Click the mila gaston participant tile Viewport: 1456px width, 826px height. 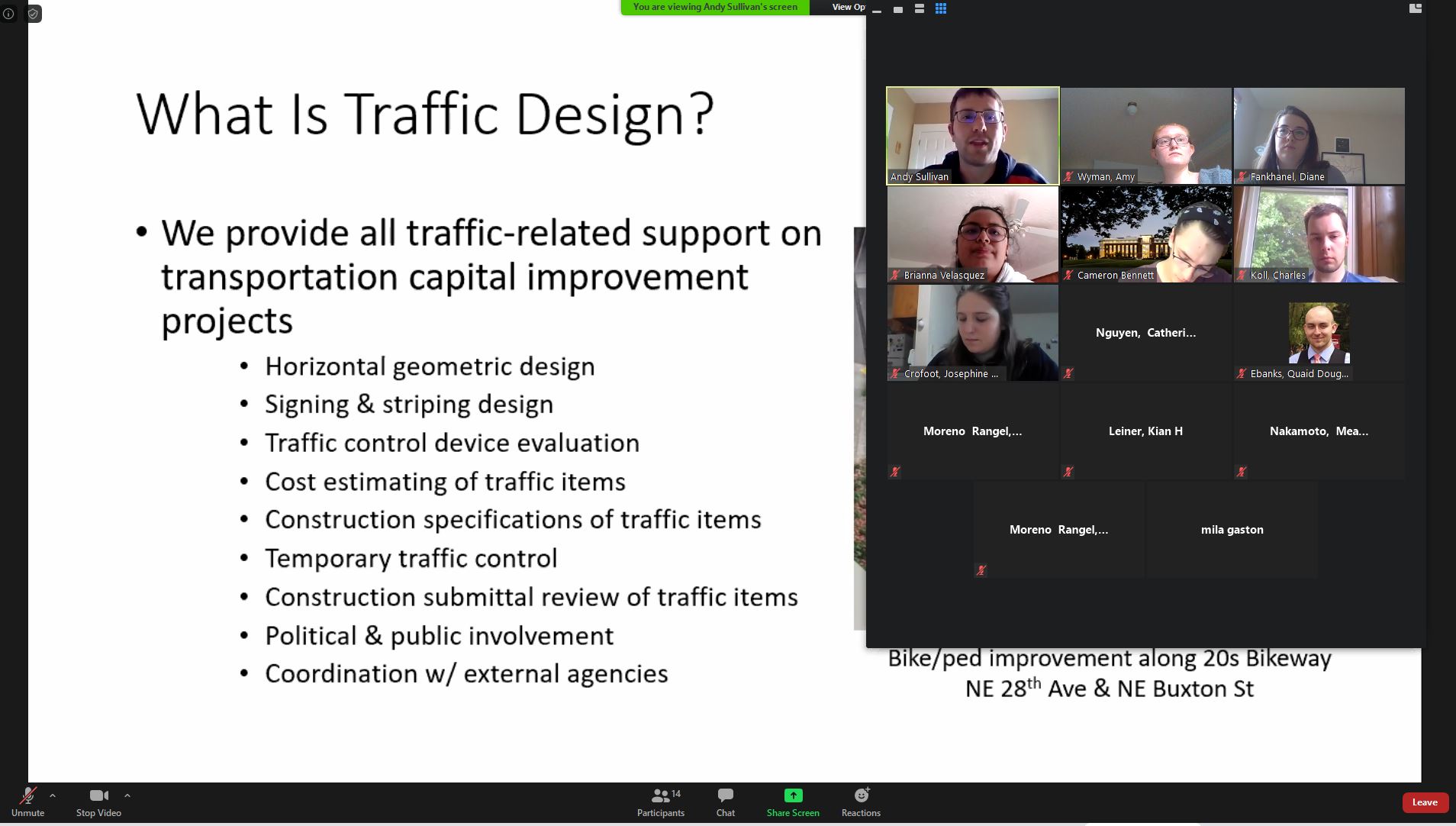(x=1232, y=529)
